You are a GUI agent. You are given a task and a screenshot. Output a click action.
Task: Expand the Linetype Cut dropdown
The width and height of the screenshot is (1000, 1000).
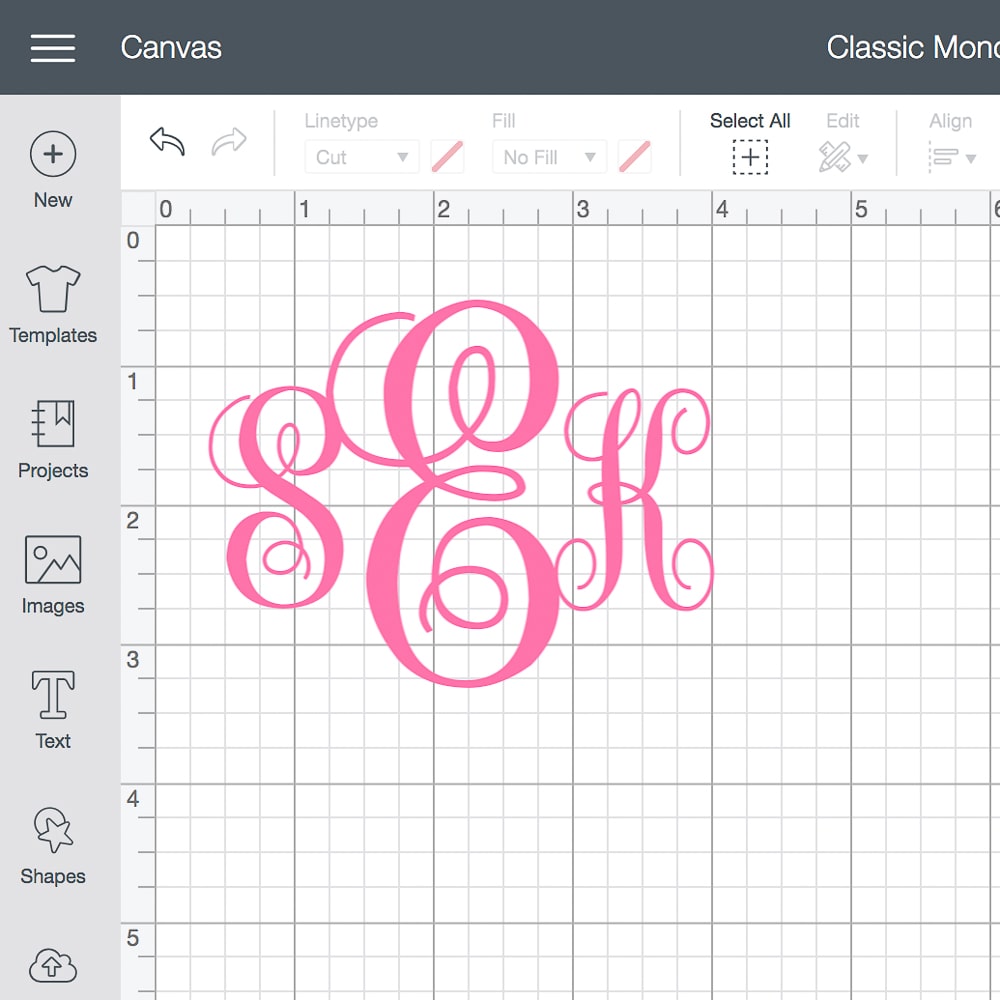coord(361,157)
